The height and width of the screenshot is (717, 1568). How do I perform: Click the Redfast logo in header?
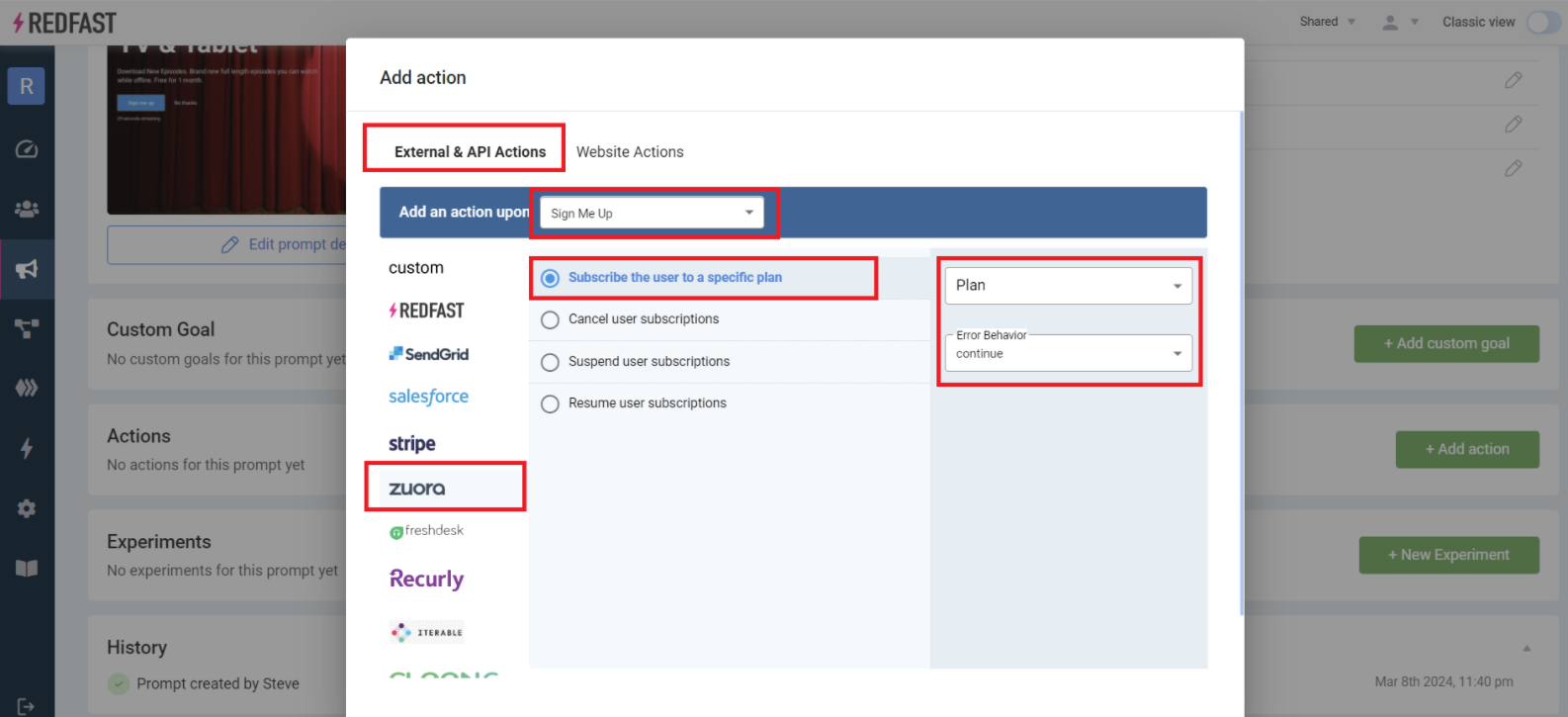(x=63, y=23)
